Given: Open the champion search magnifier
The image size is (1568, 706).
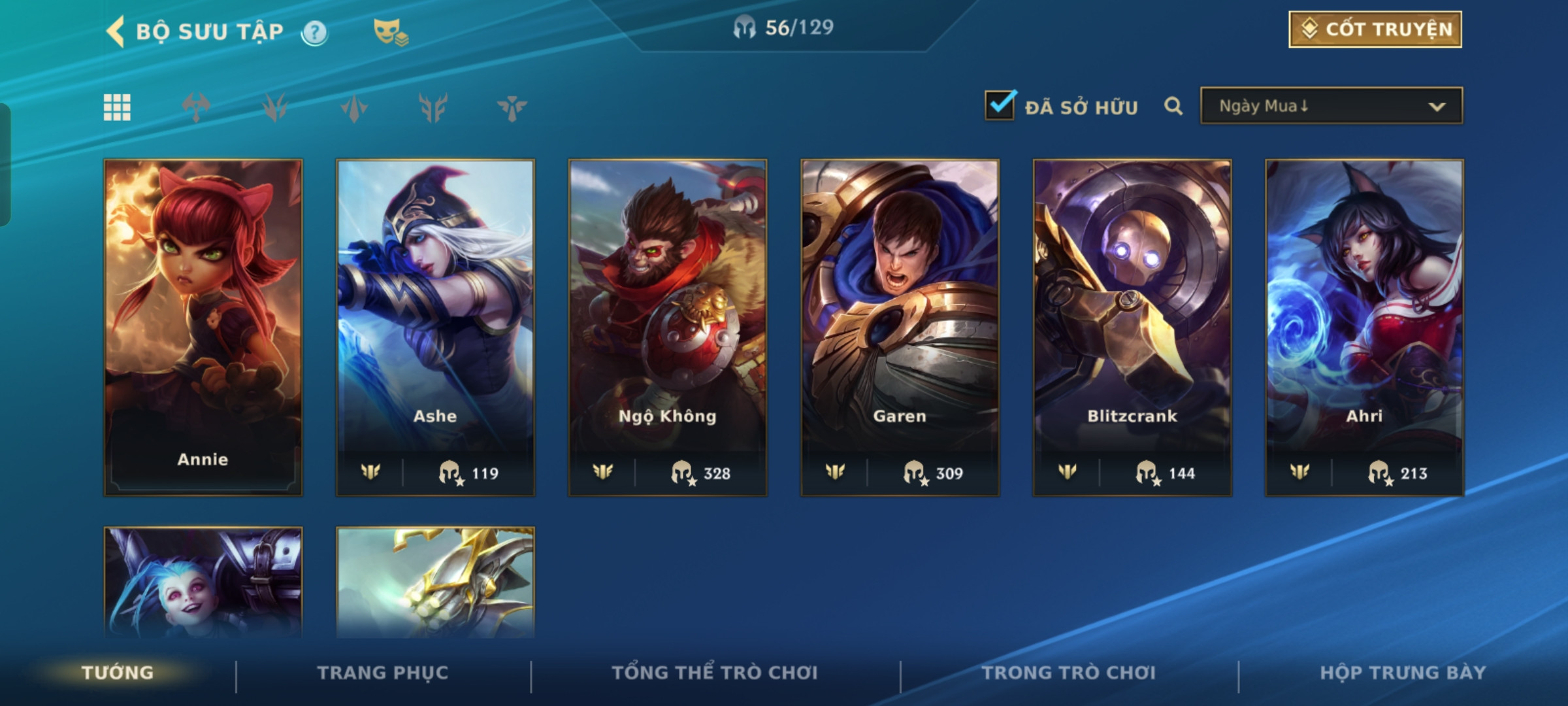Looking at the screenshot, I should 1173,106.
